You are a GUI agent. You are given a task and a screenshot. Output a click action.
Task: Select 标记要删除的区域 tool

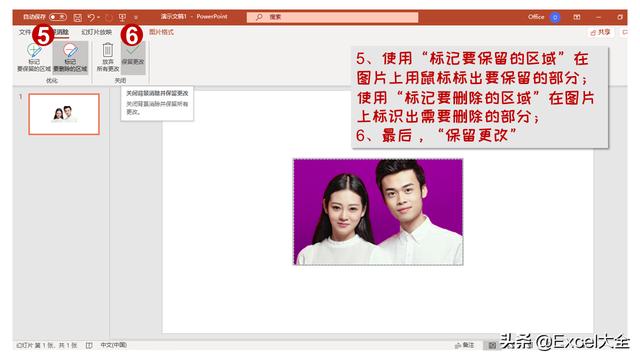pyautogui.click(x=70, y=57)
